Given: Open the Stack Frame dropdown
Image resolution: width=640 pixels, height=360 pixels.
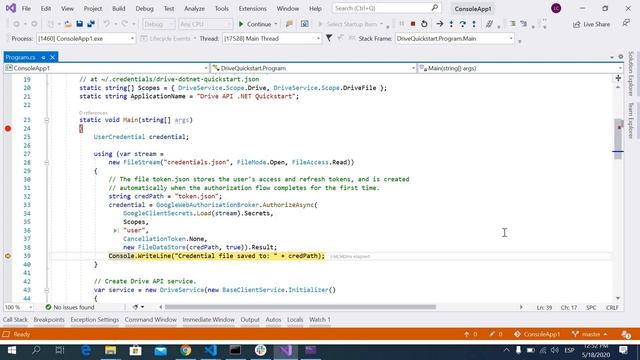Looking at the screenshot, I should [454, 38].
